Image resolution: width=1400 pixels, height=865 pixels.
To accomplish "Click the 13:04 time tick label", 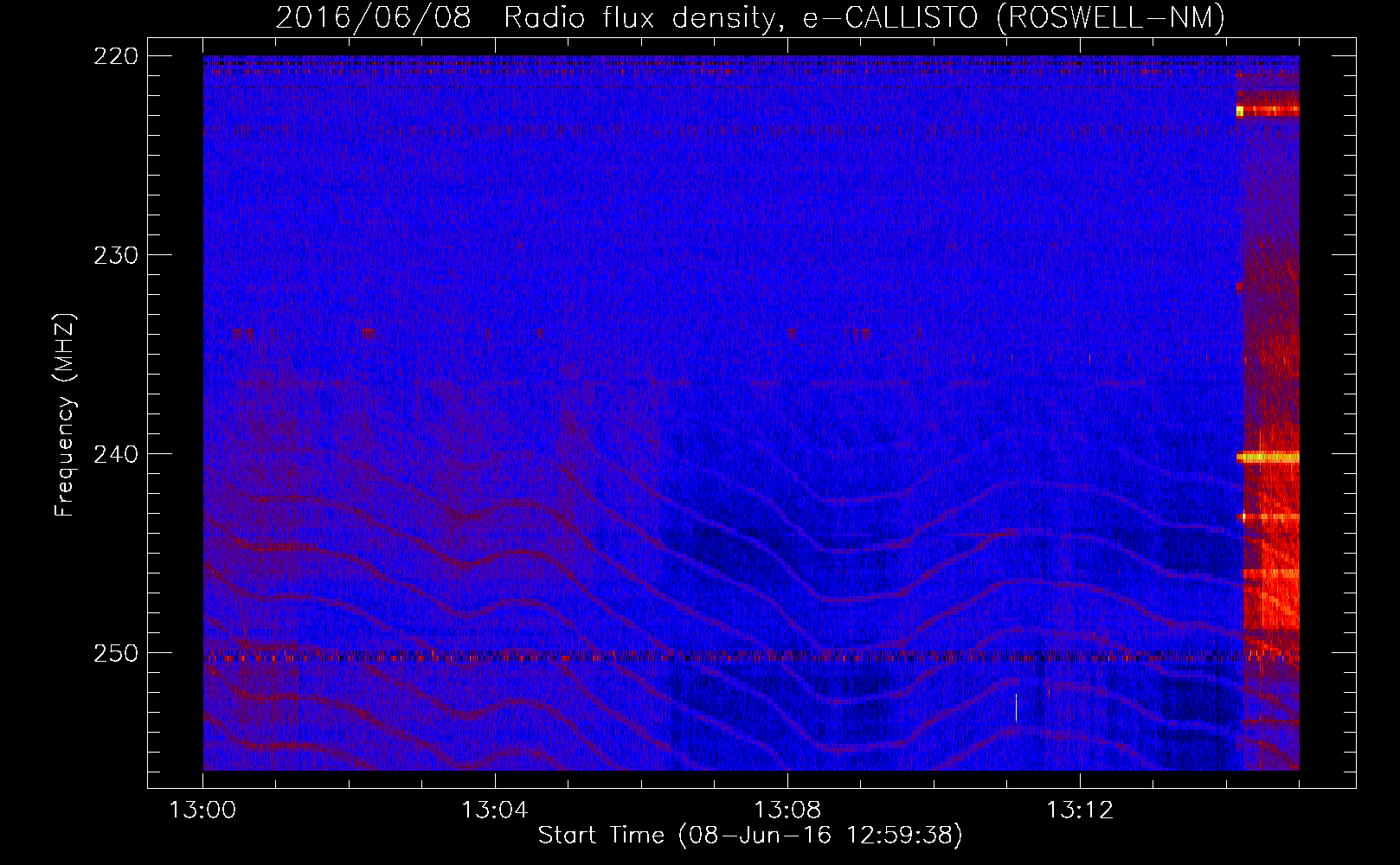I will (495, 810).
